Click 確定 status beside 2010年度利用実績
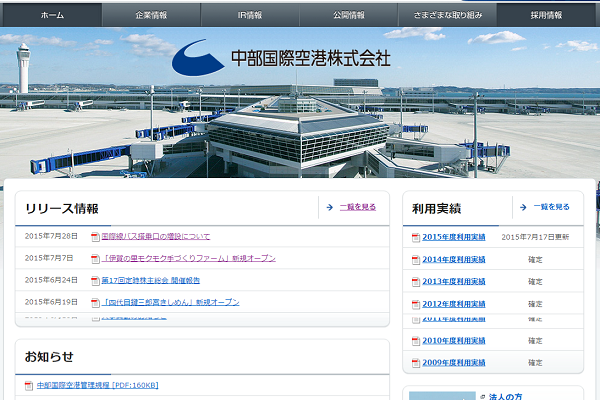Screen dimensions: 600x400 [535, 341]
